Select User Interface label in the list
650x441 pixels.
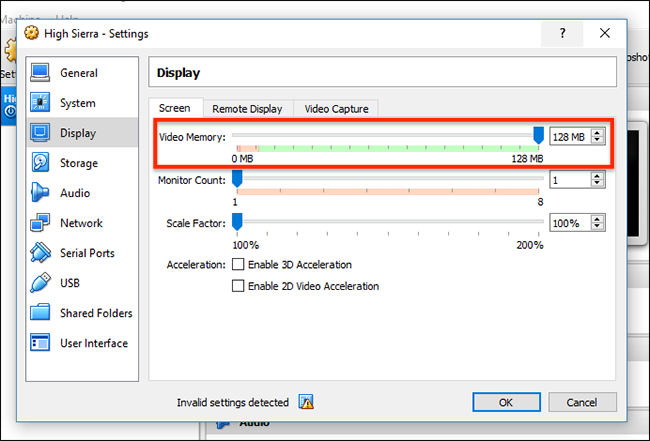(94, 343)
